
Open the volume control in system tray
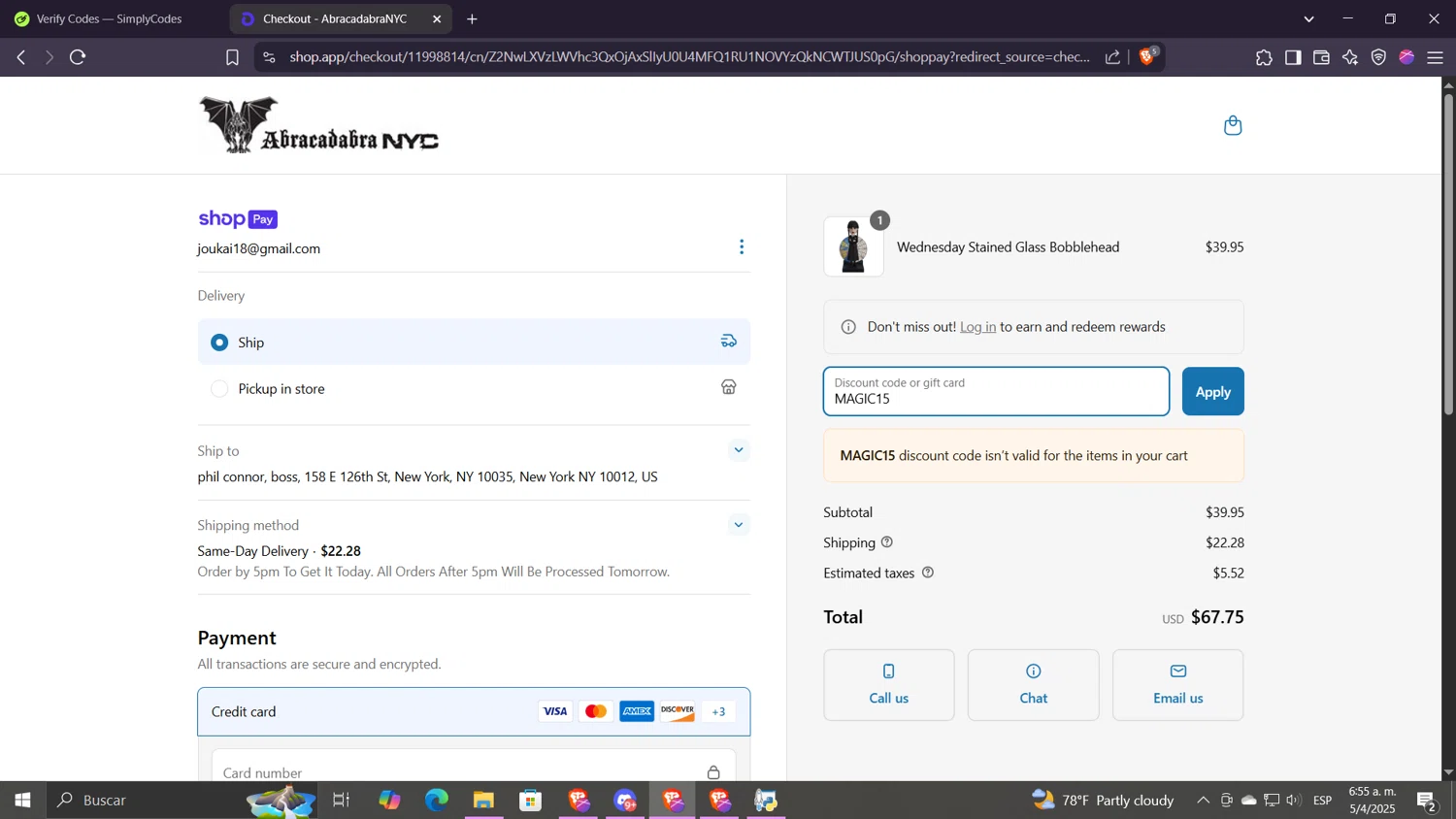click(x=1294, y=800)
